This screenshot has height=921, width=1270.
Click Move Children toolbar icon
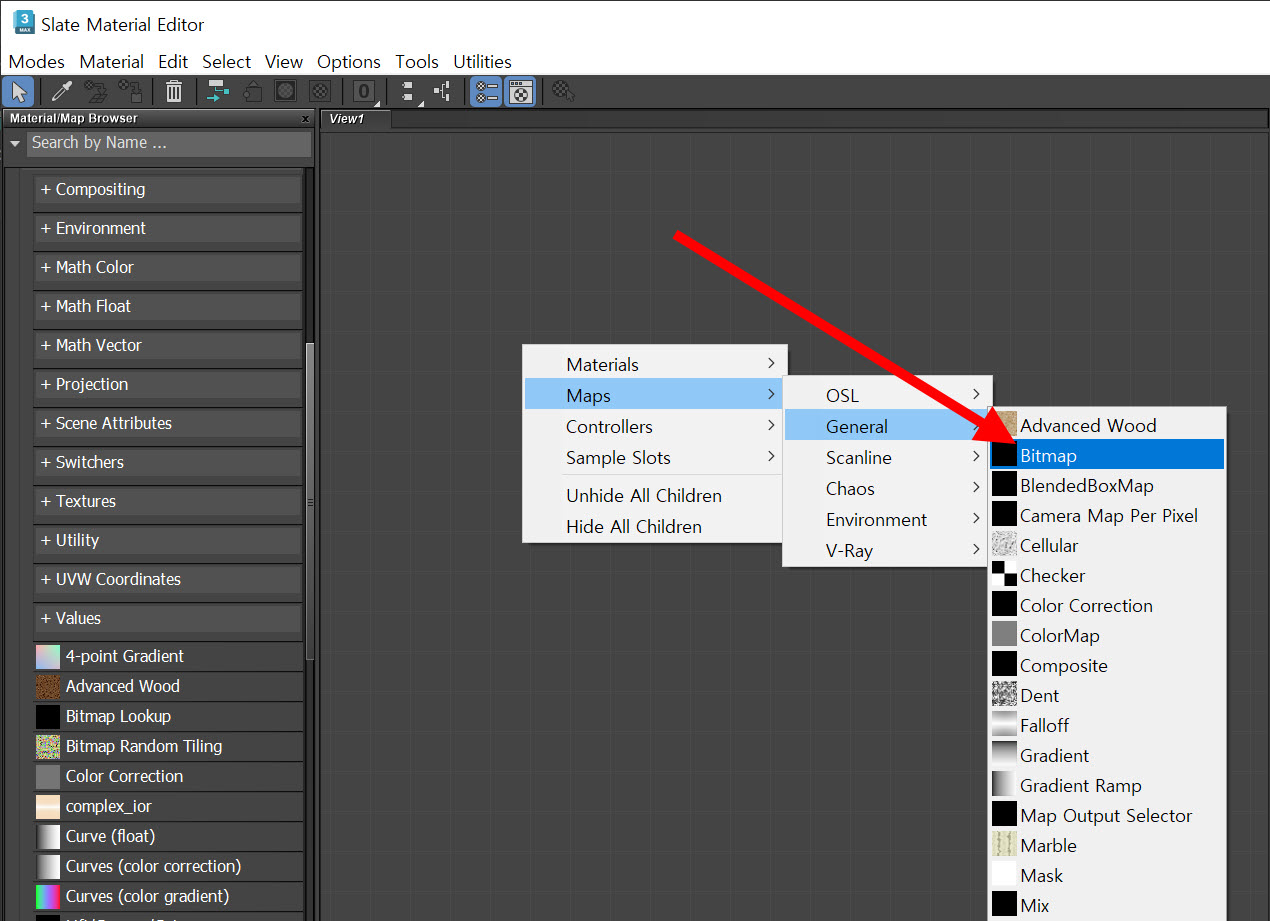coord(218,92)
